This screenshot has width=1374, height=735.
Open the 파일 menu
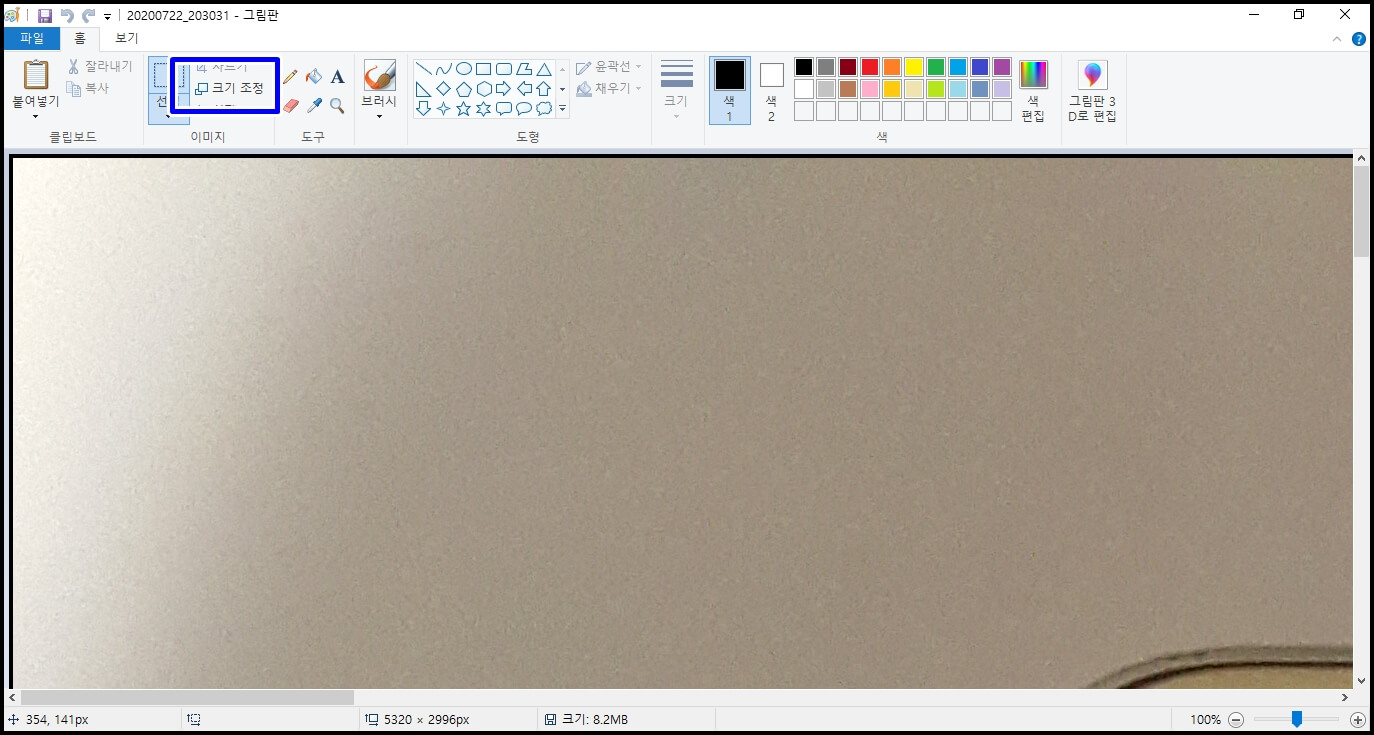coord(32,38)
